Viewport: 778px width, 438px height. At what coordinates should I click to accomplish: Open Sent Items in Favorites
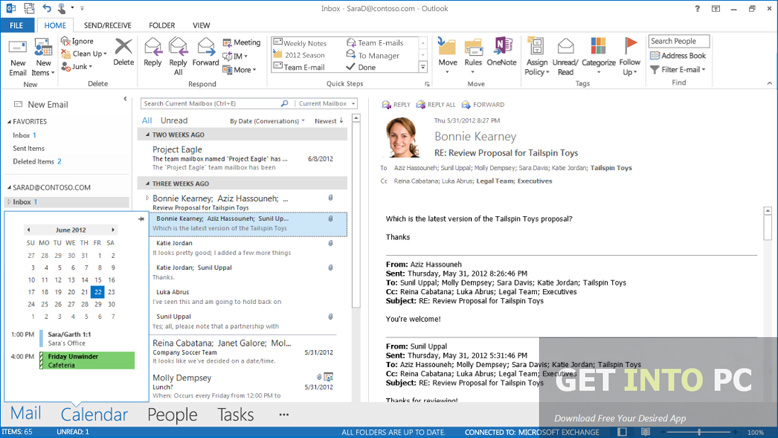click(28, 148)
